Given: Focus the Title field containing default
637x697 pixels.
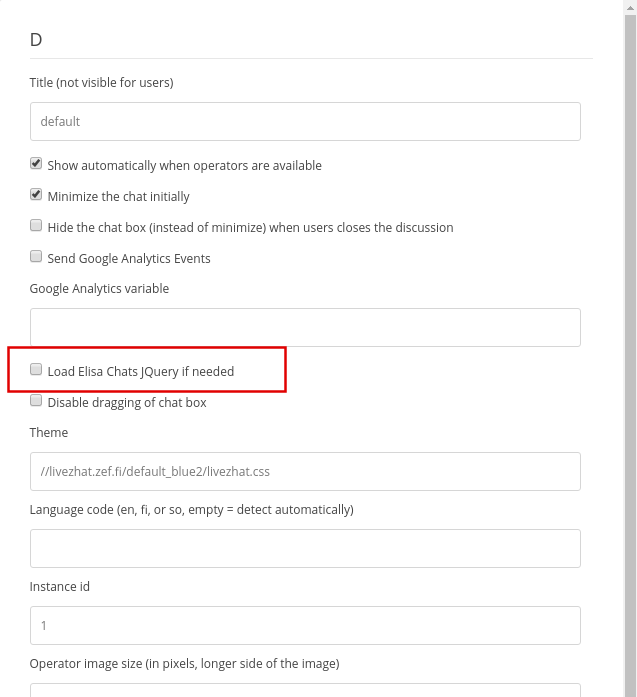Looking at the screenshot, I should (305, 121).
